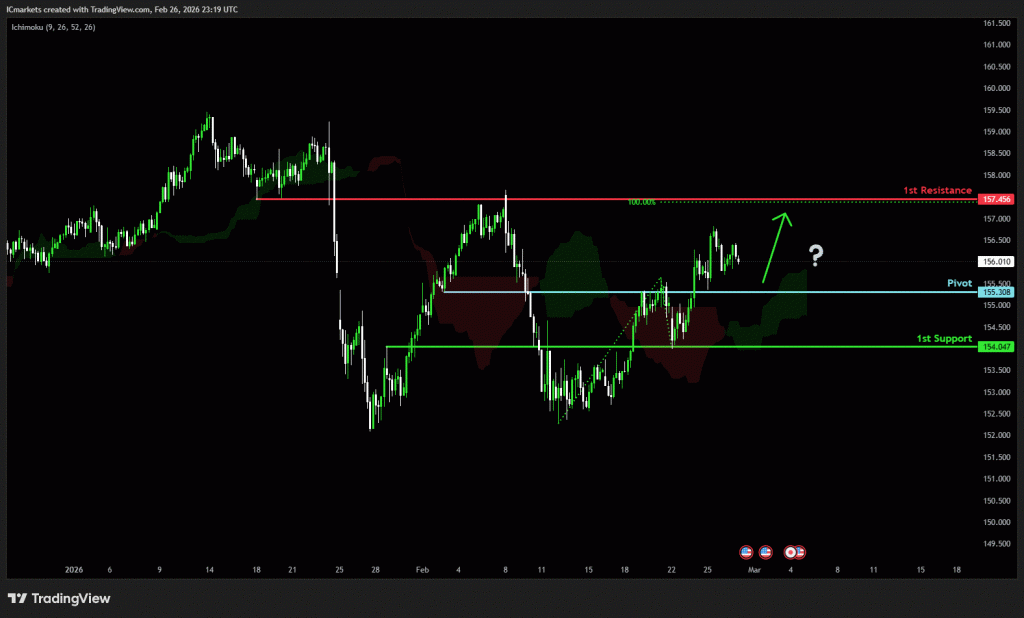Click the Pivot label on the chart
This screenshot has width=1024, height=618.
tap(959, 283)
